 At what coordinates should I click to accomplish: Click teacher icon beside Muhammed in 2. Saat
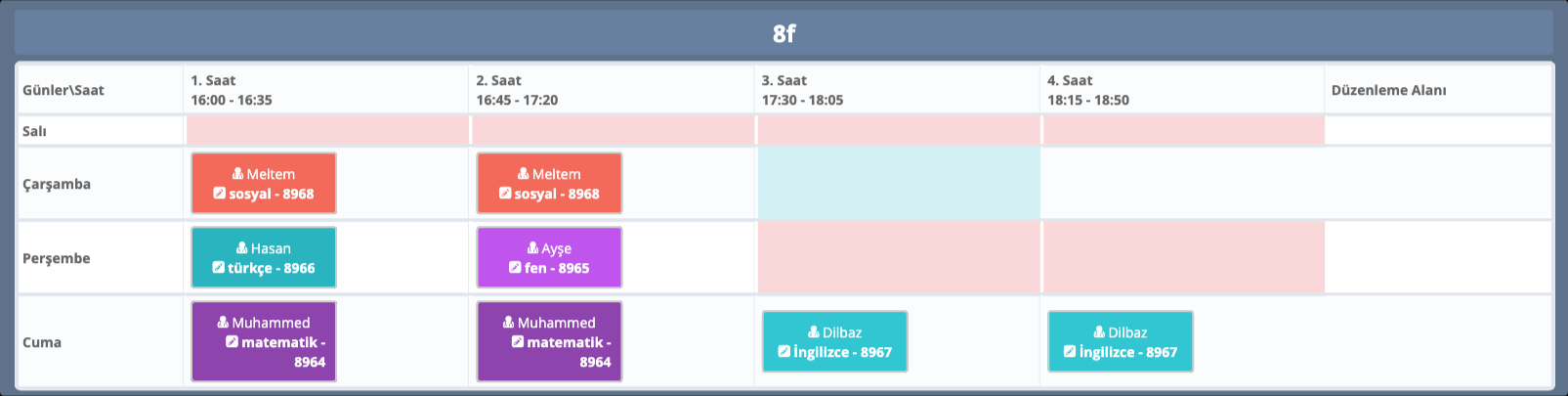508,323
